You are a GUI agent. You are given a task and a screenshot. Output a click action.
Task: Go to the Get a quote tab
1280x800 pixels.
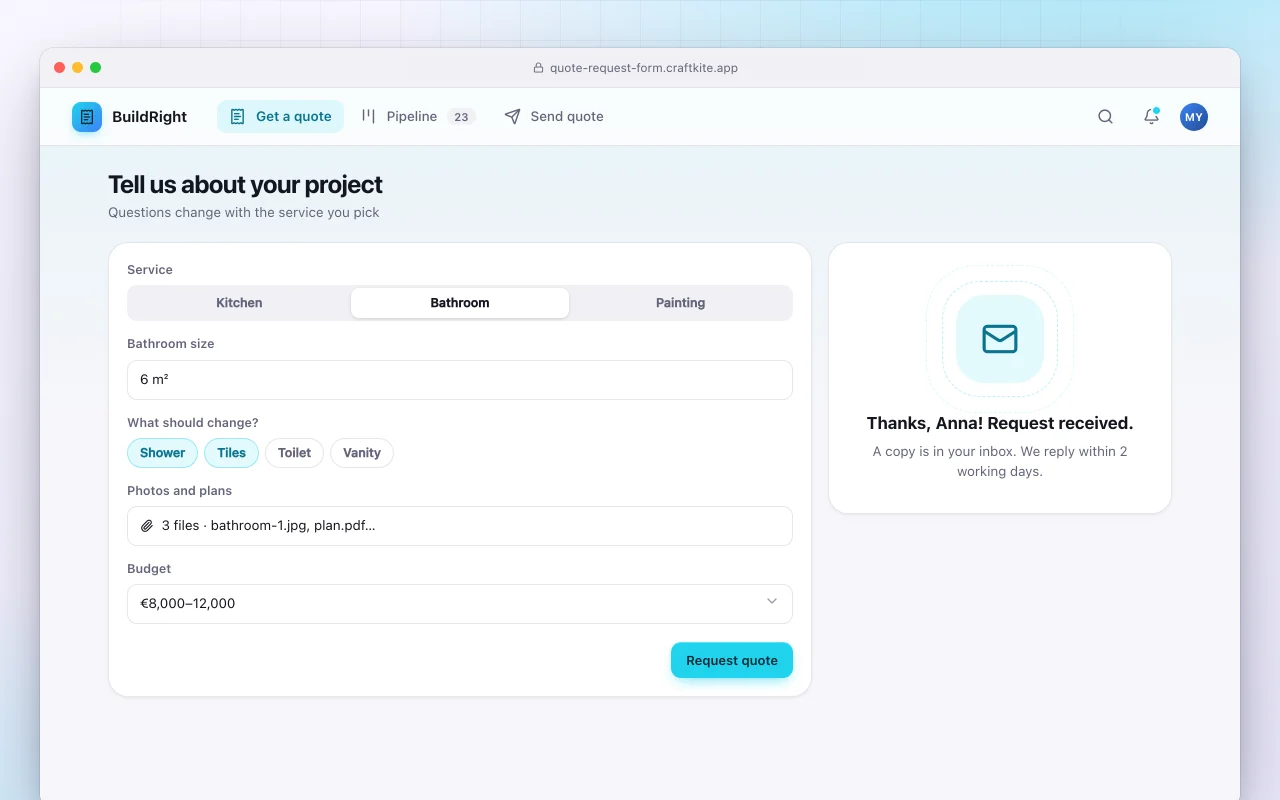tap(280, 117)
